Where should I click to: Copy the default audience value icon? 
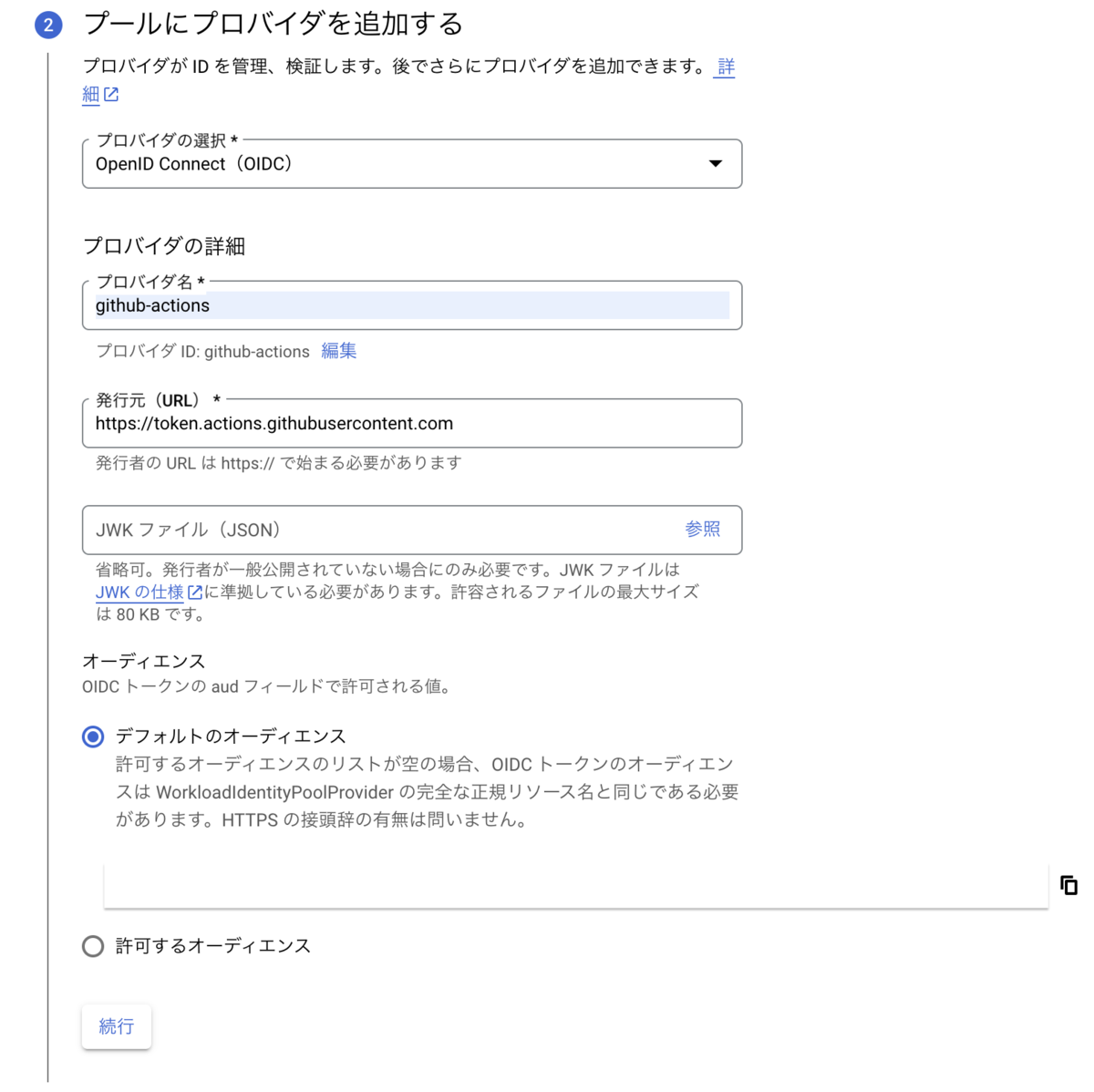(x=1068, y=885)
